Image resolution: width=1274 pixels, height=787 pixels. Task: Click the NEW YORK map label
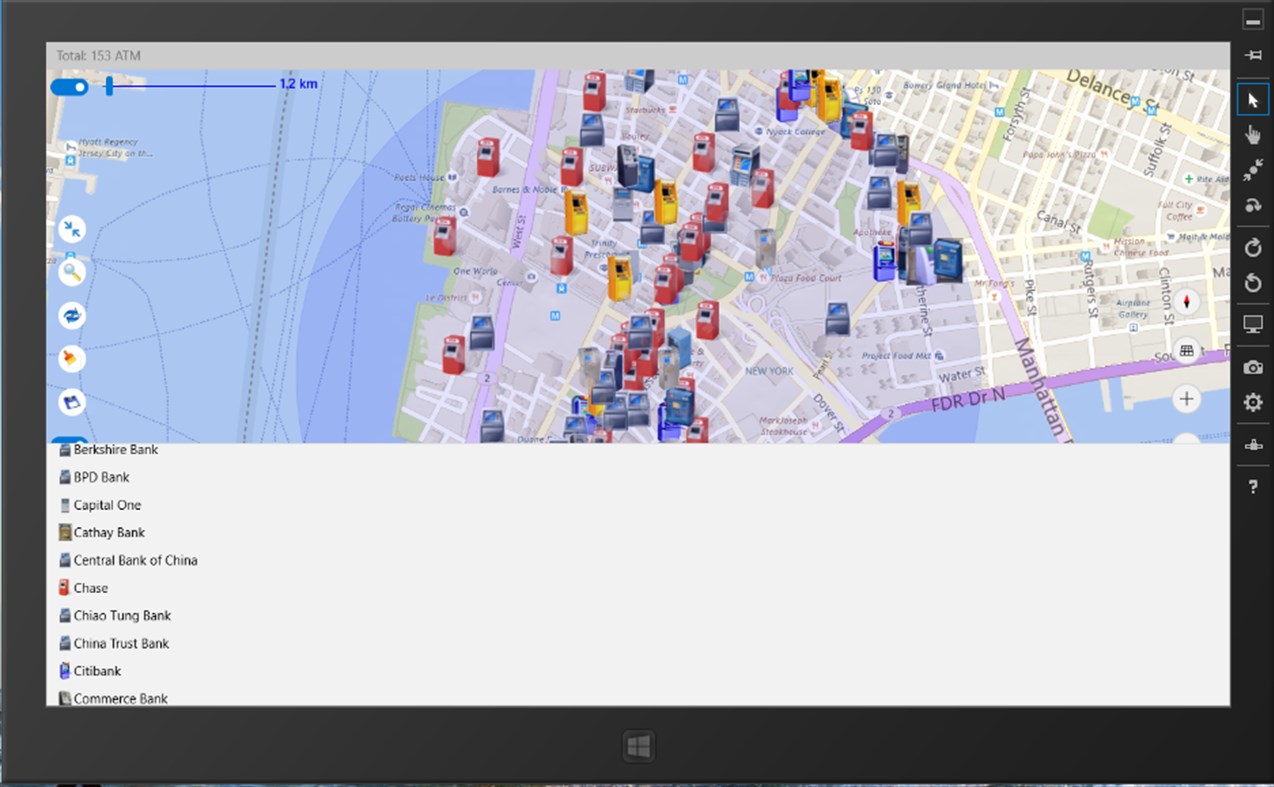point(769,371)
